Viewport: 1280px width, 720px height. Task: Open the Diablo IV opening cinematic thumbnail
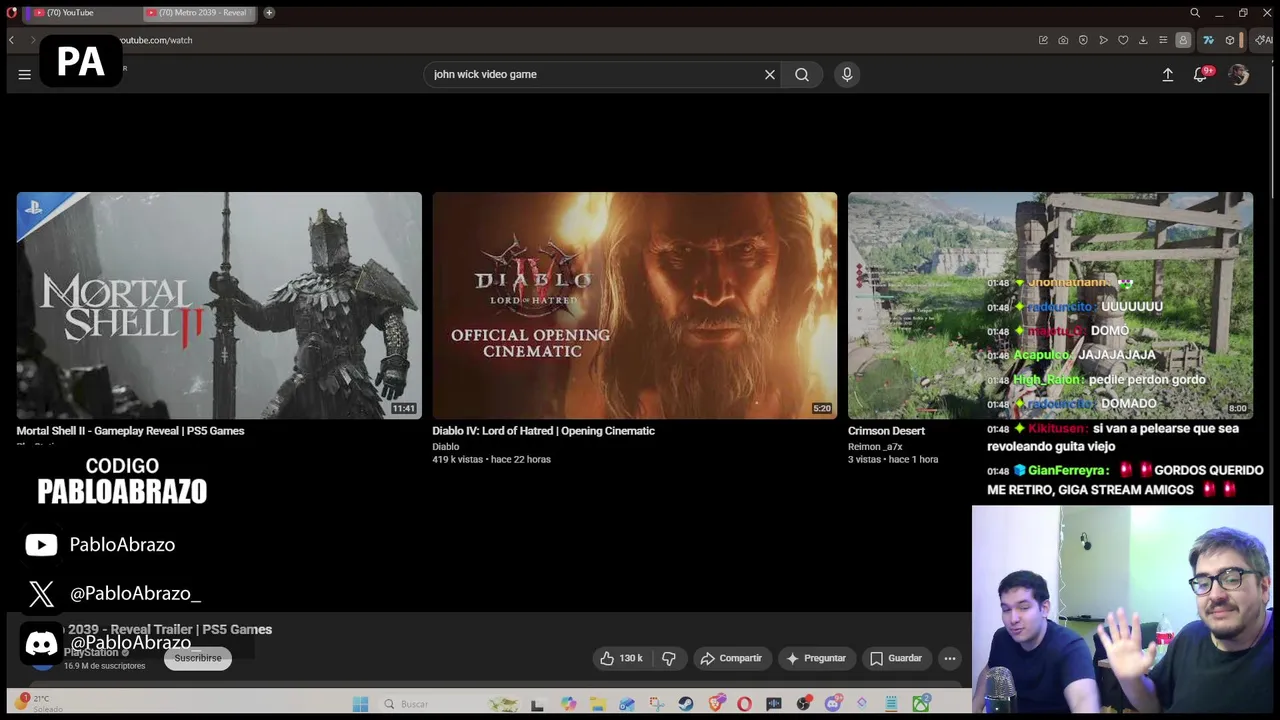pyautogui.click(x=635, y=305)
